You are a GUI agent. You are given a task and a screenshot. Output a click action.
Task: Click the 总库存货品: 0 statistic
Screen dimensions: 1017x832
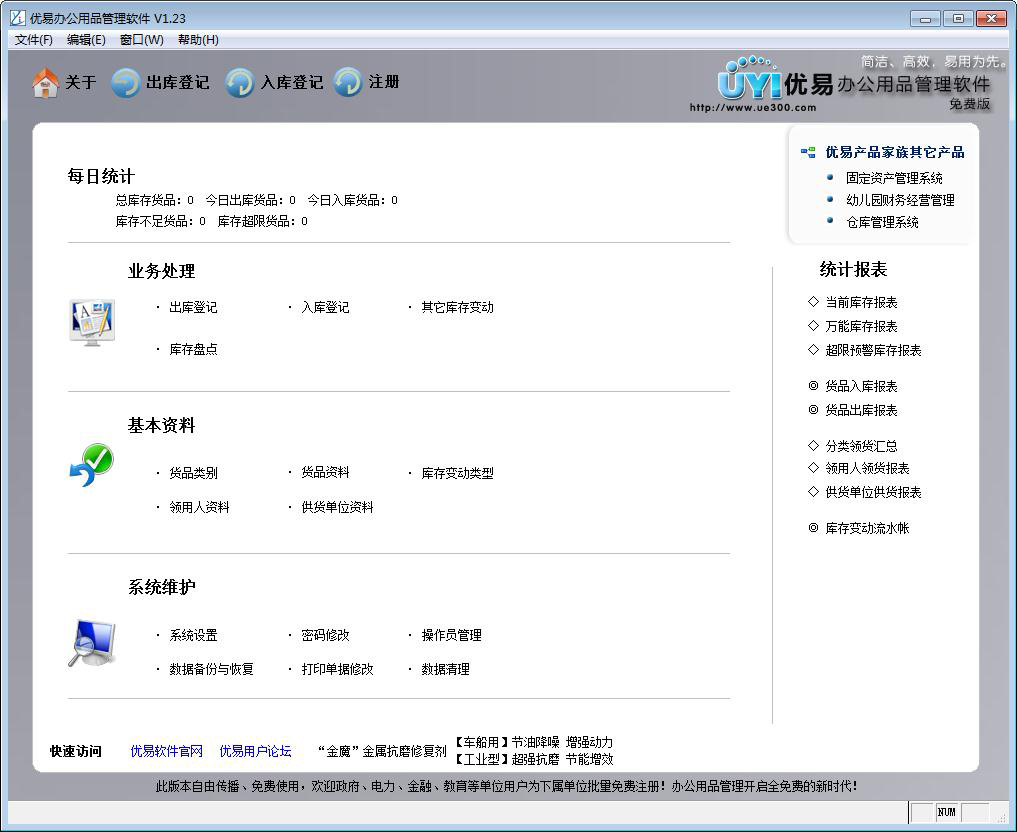[154, 200]
